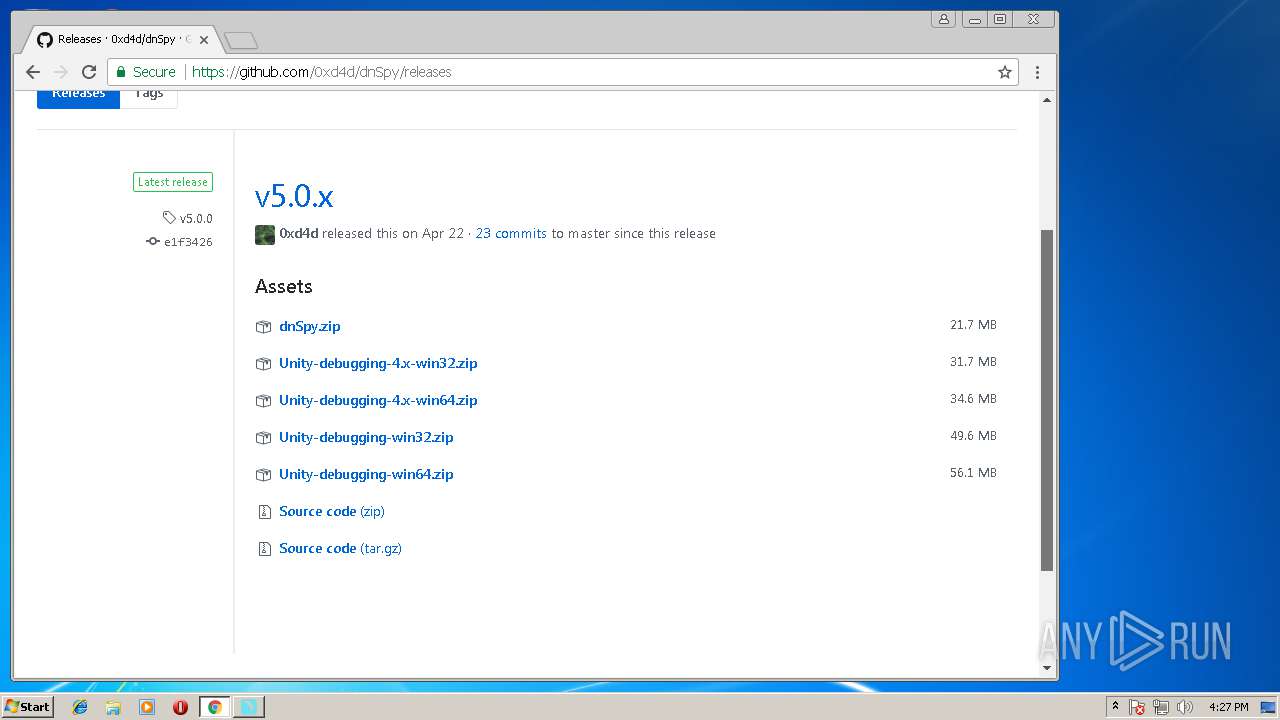
Task: Click the tag icon next to v5.0.0
Action: (x=169, y=218)
